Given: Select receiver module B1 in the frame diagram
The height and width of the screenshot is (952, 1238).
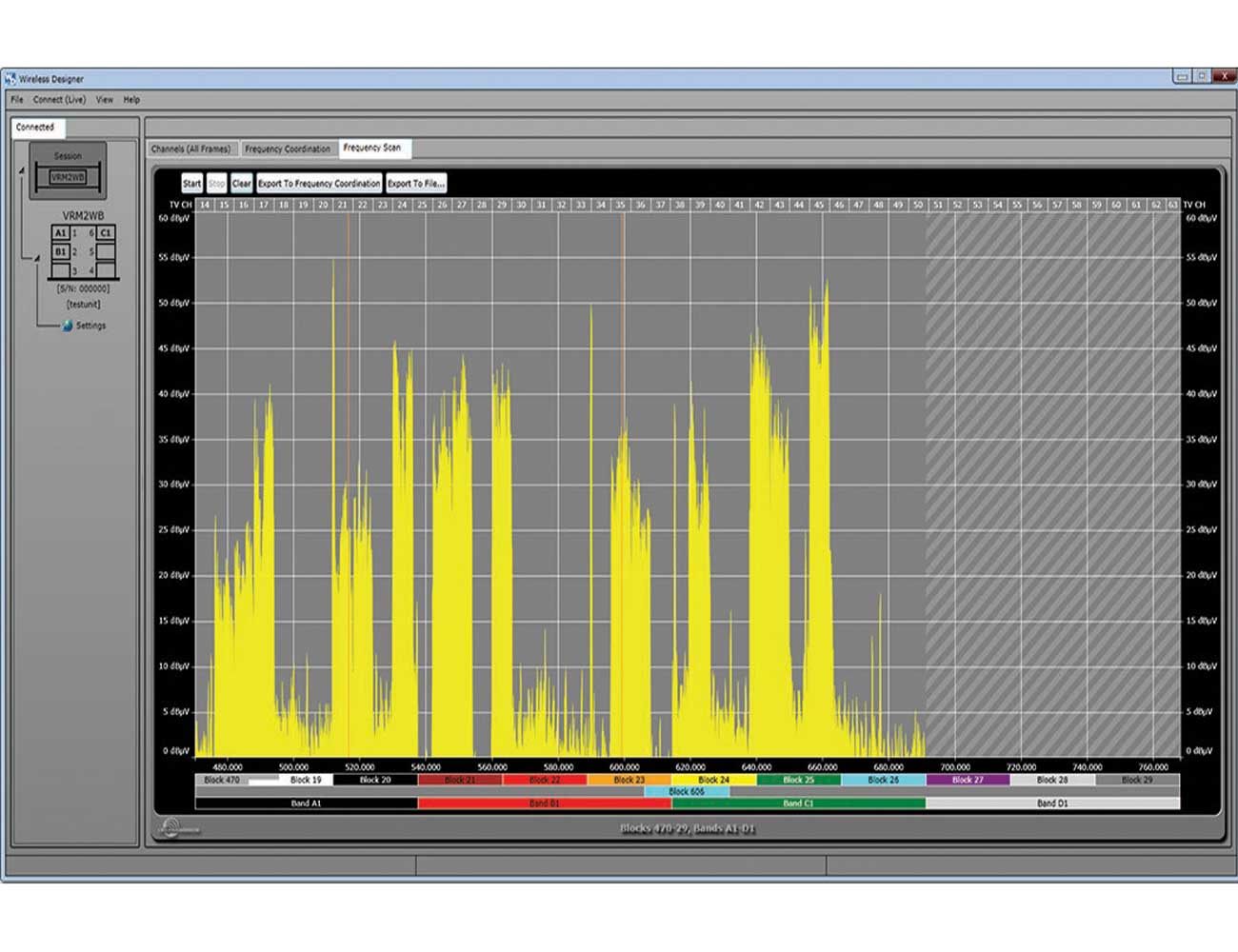Looking at the screenshot, I should click(59, 251).
